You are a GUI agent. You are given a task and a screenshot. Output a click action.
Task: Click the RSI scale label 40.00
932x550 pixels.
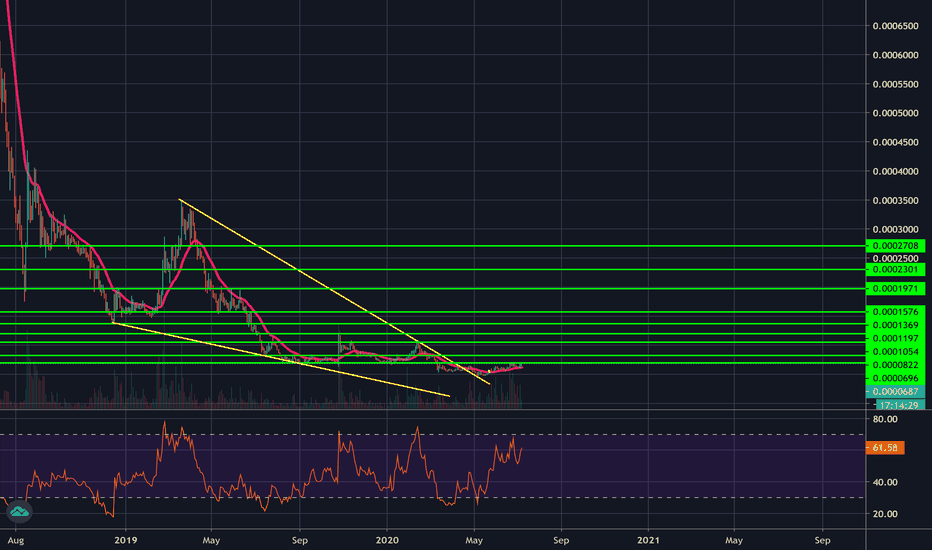pos(885,482)
